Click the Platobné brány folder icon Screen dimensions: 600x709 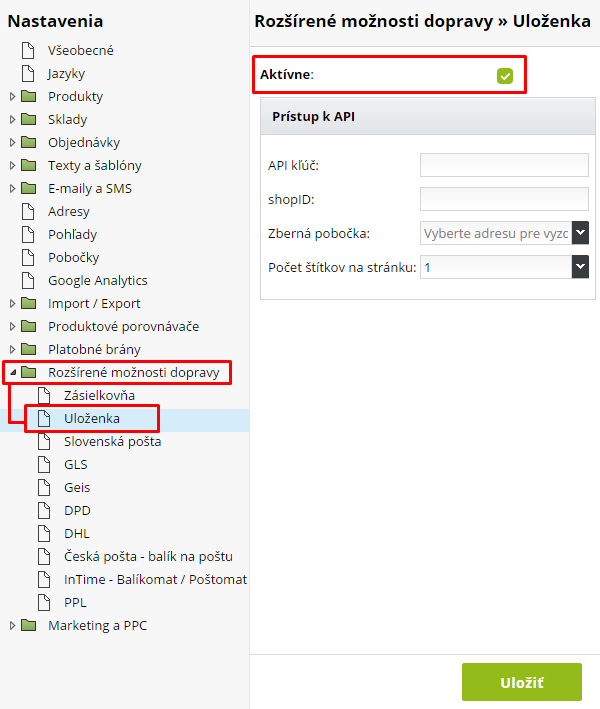[x=29, y=349]
